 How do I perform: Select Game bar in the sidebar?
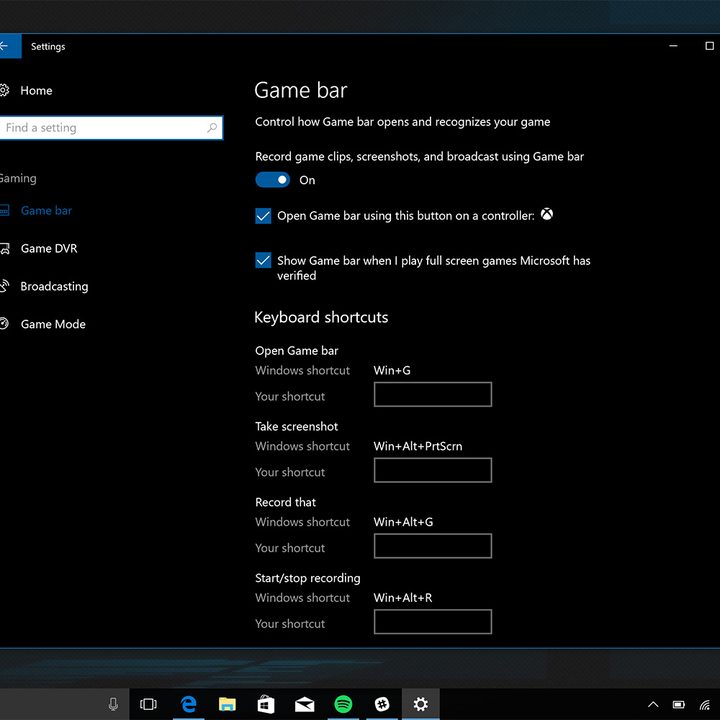click(46, 211)
